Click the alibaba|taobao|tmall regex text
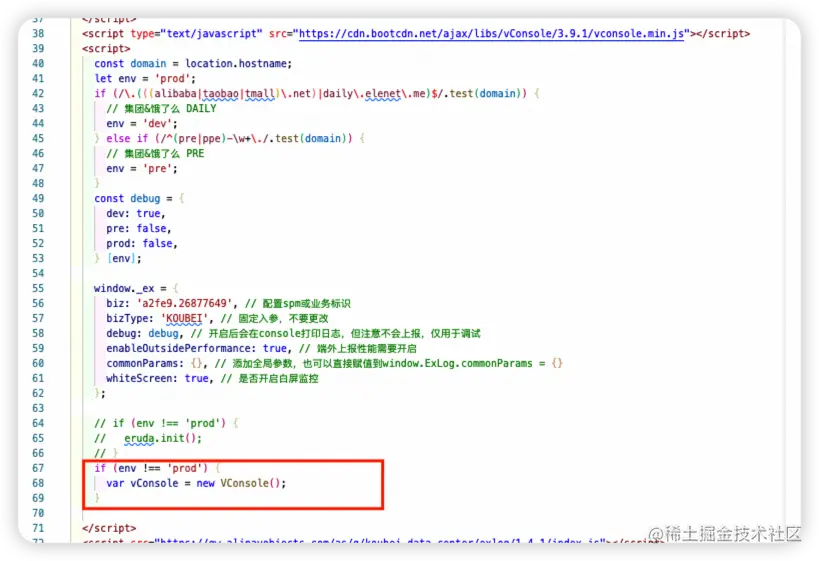This screenshot has height=561, width=819. point(214,94)
